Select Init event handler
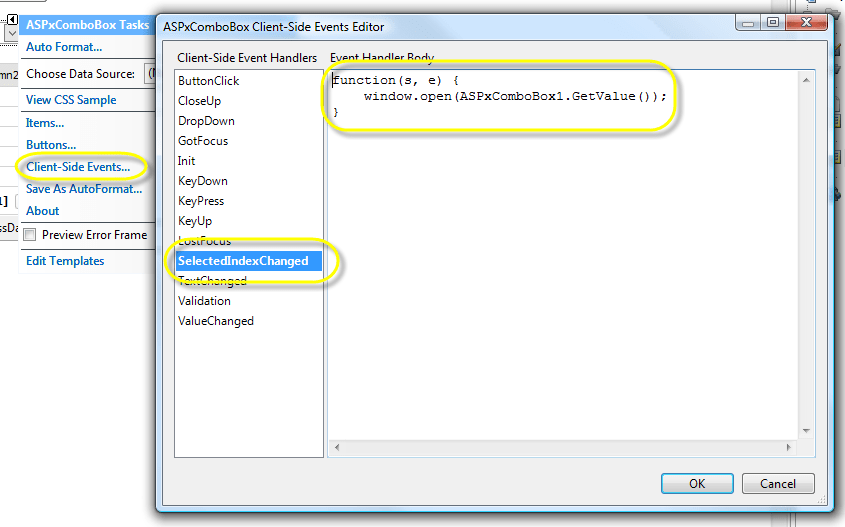This screenshot has width=845, height=527. tap(186, 161)
